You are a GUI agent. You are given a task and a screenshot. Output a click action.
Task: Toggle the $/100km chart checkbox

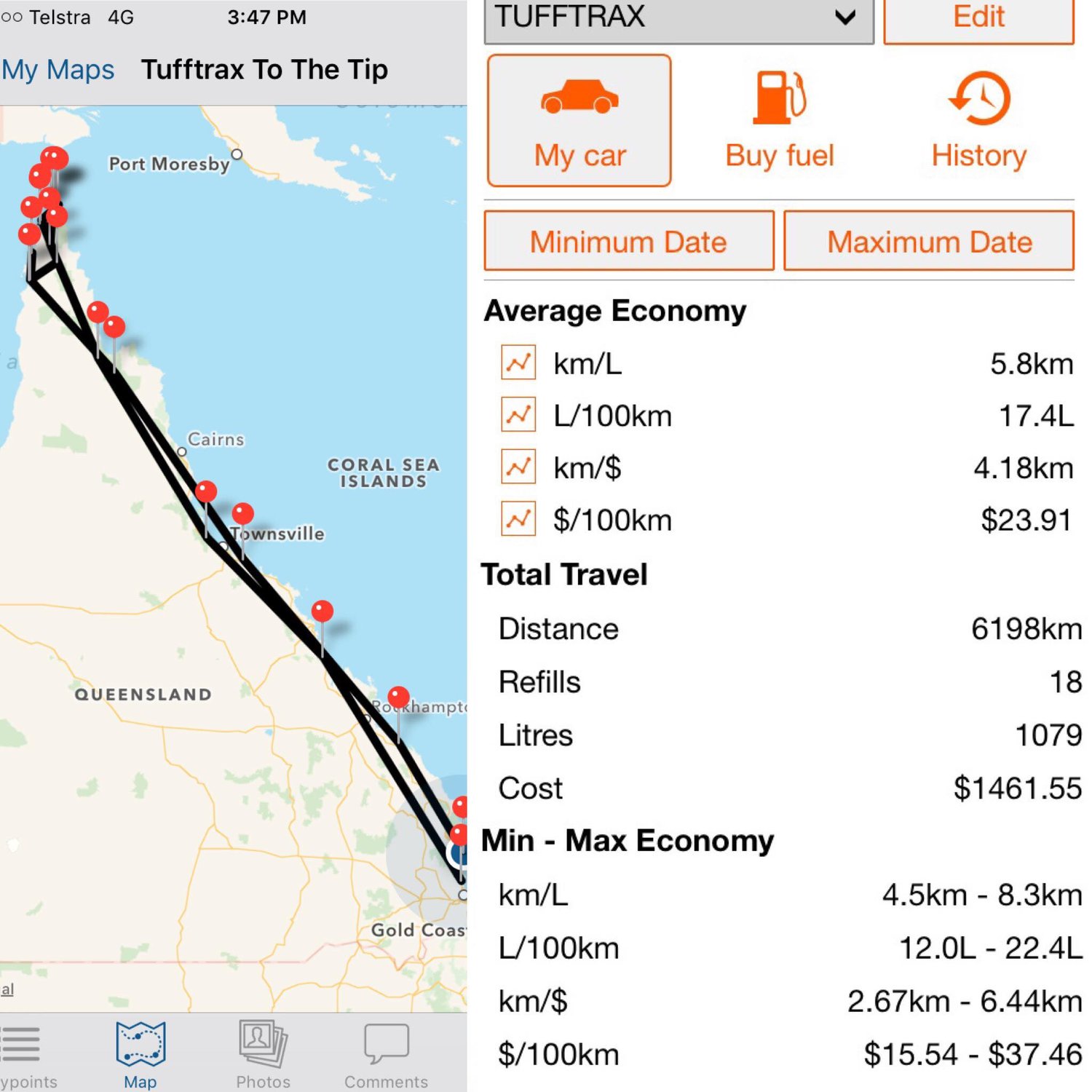(x=518, y=519)
